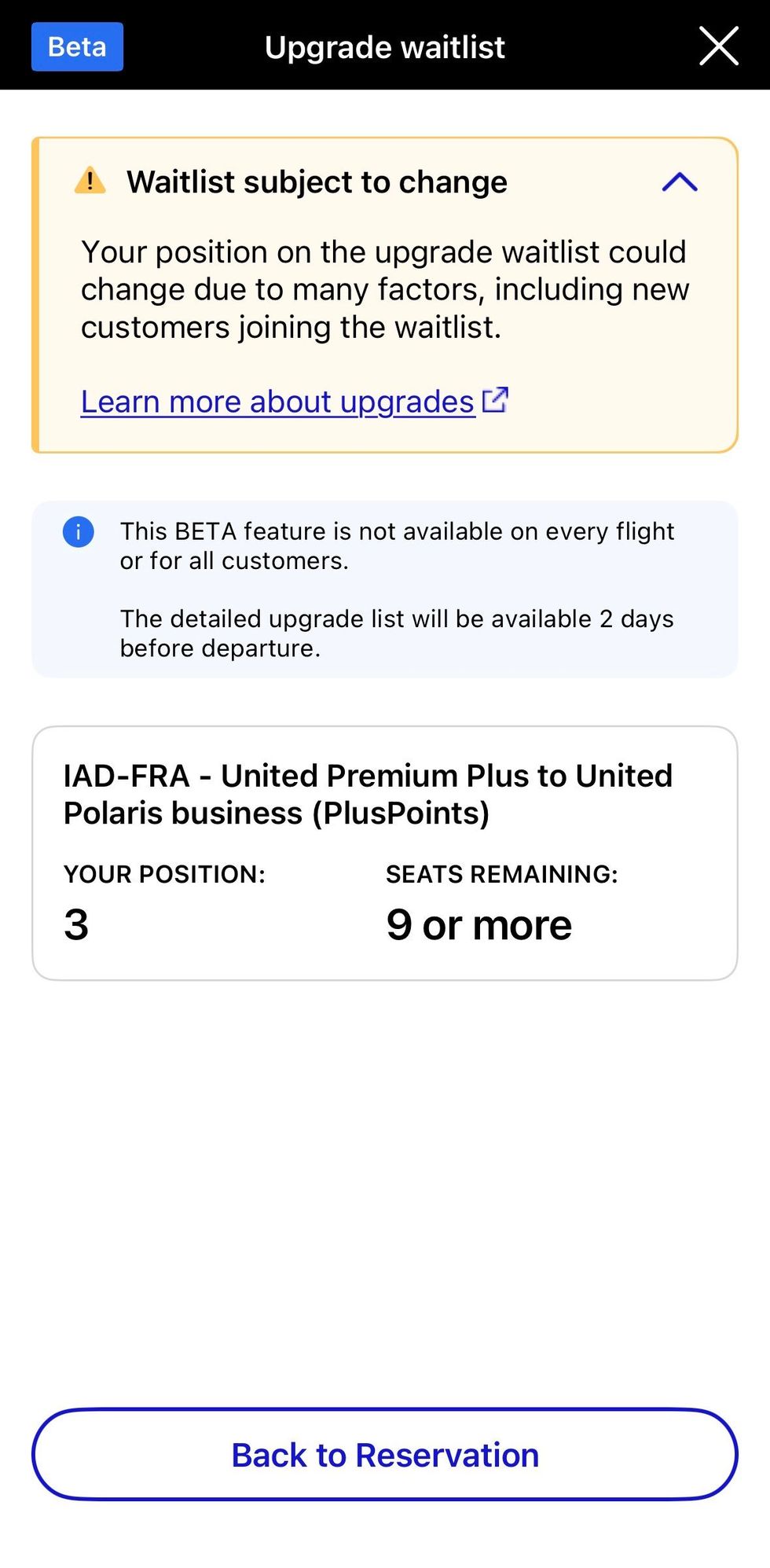The height and width of the screenshot is (1568, 770).
Task: Tap the IAD-FRA PlusPoints upgrade title
Action: tap(368, 794)
